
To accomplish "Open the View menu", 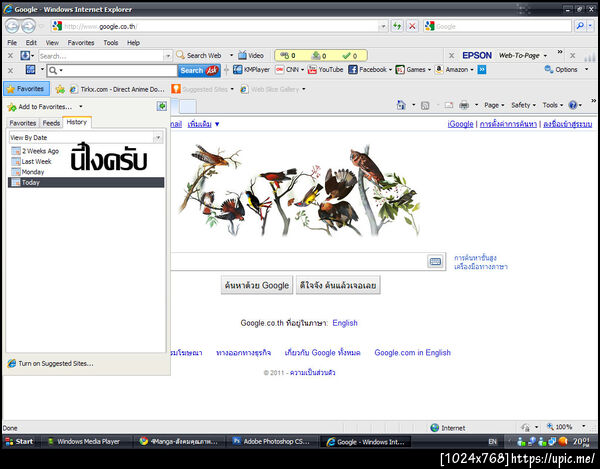I will [52, 42].
